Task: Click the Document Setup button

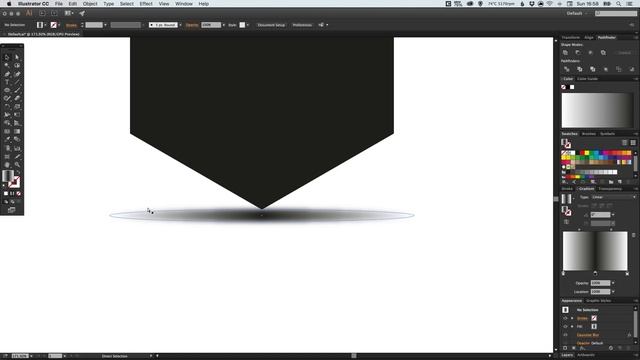Action: pyautogui.click(x=271, y=25)
